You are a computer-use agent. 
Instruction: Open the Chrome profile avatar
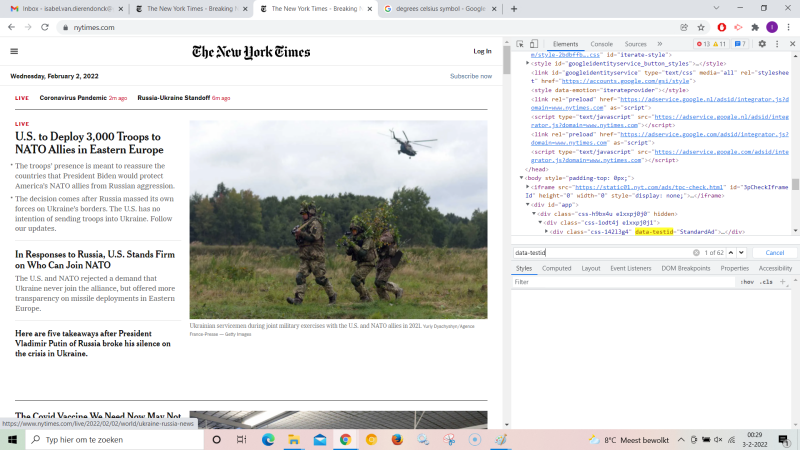772,28
